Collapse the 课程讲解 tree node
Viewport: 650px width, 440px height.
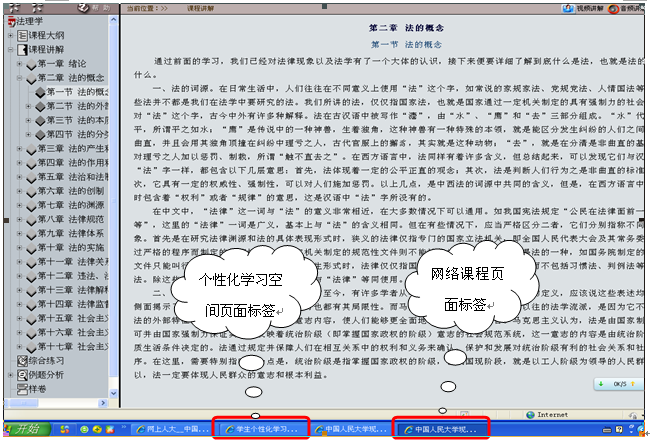(x=10, y=49)
